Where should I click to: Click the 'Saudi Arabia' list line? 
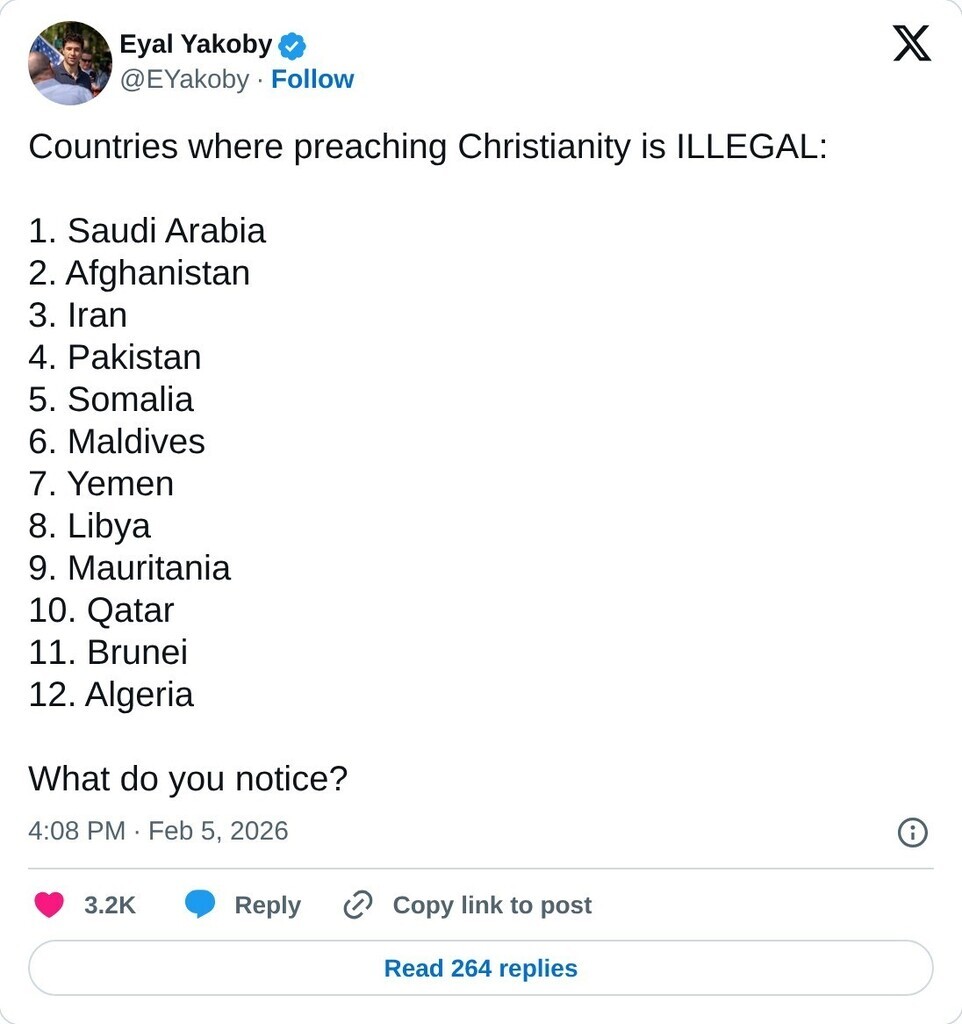147,231
